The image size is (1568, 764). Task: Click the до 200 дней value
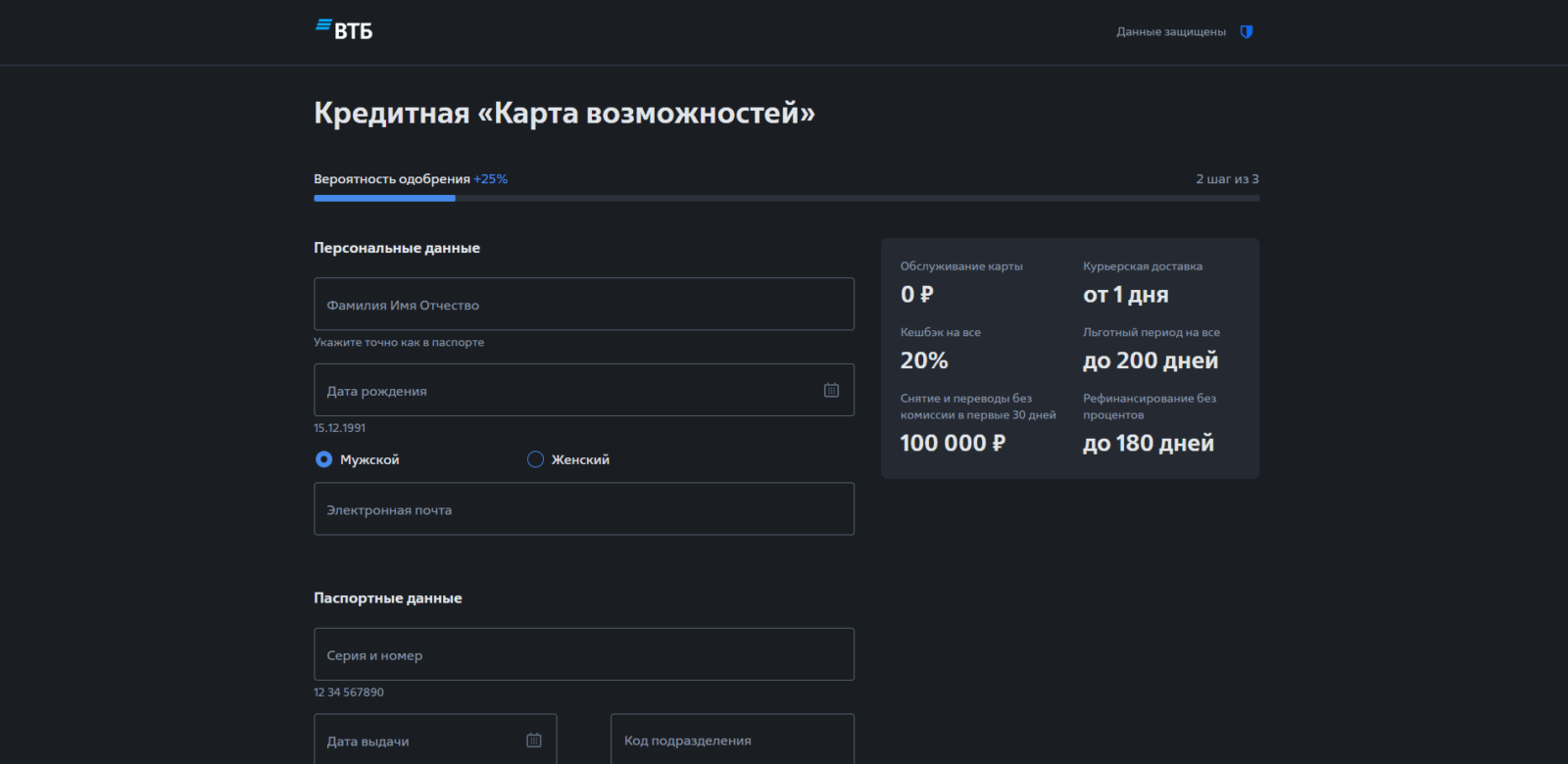click(1151, 360)
